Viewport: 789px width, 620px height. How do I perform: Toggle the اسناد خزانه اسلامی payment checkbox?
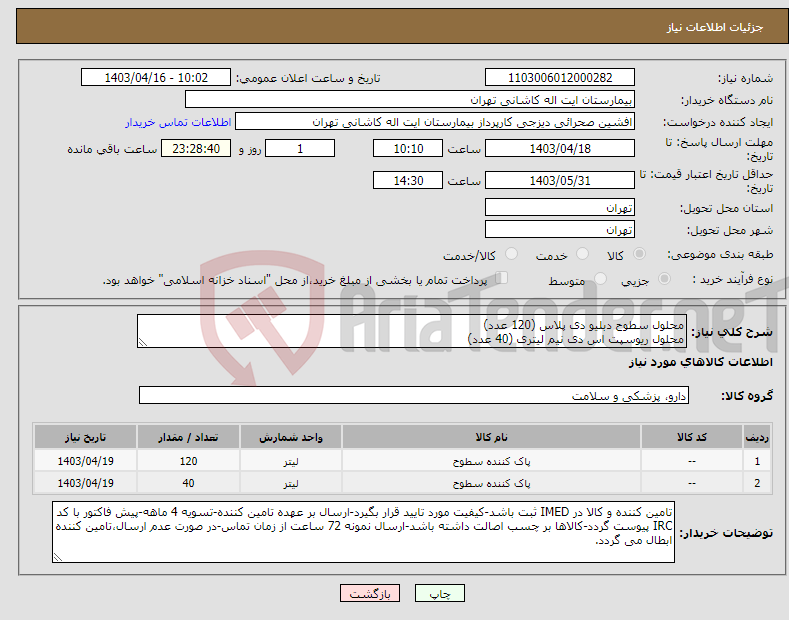[x=502, y=277]
